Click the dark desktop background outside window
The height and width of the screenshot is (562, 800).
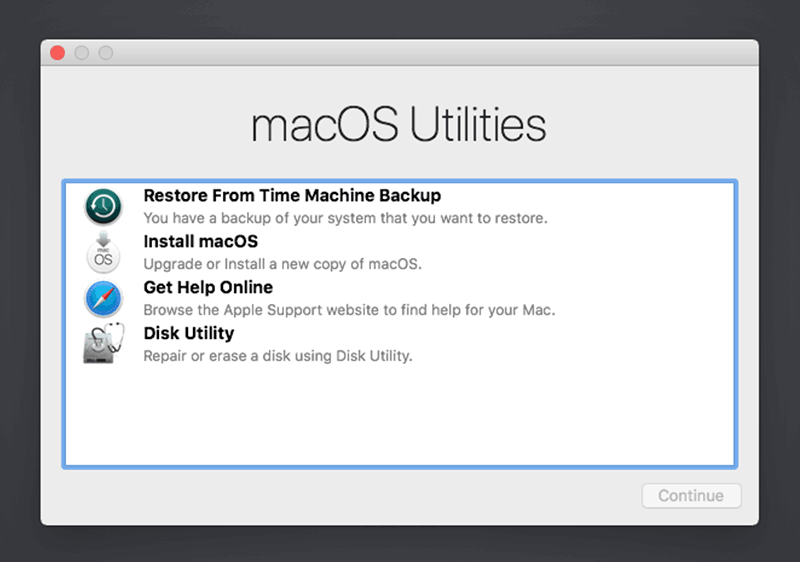point(399,544)
